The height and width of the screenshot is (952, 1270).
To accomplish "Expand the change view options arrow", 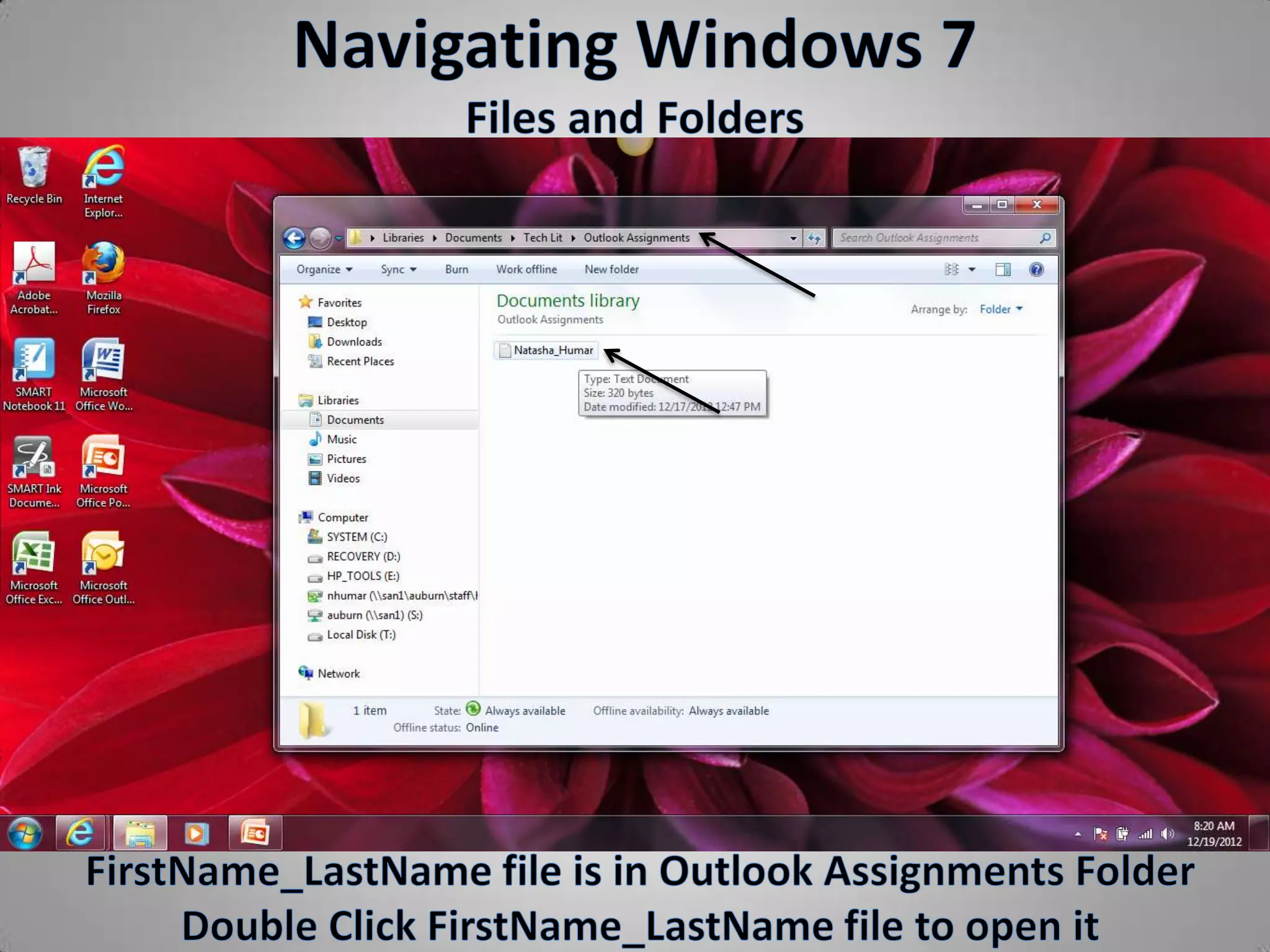I will click(972, 270).
